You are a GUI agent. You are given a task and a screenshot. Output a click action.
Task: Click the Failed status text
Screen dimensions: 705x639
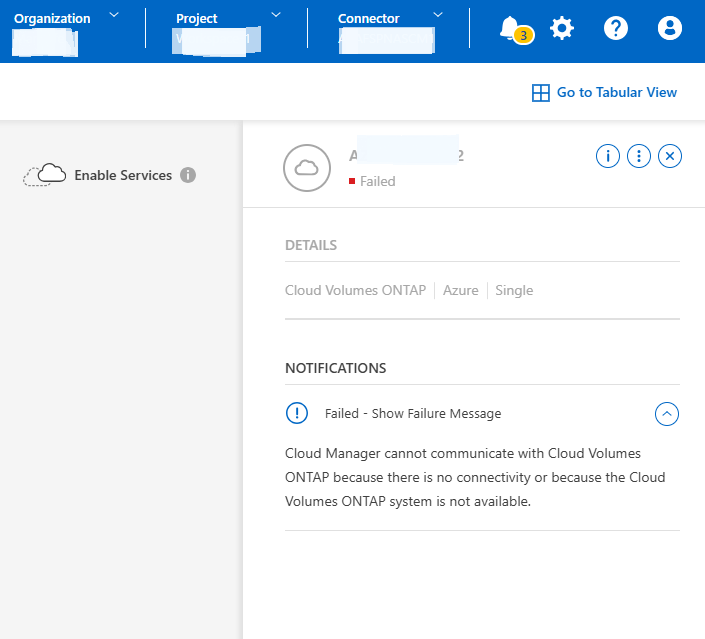coord(378,181)
